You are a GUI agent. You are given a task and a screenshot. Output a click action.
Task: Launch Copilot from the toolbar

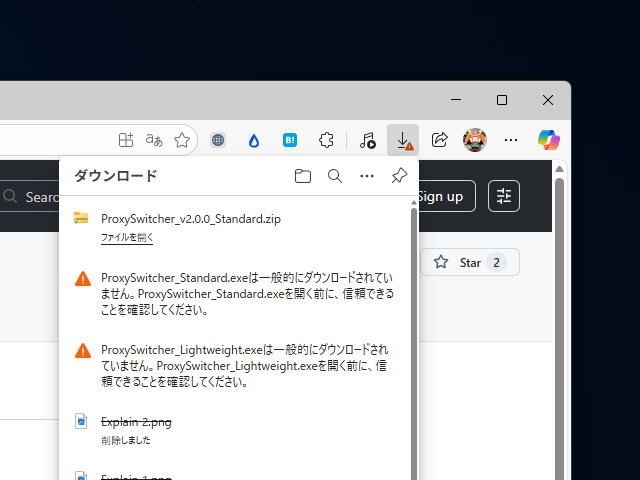coord(549,140)
